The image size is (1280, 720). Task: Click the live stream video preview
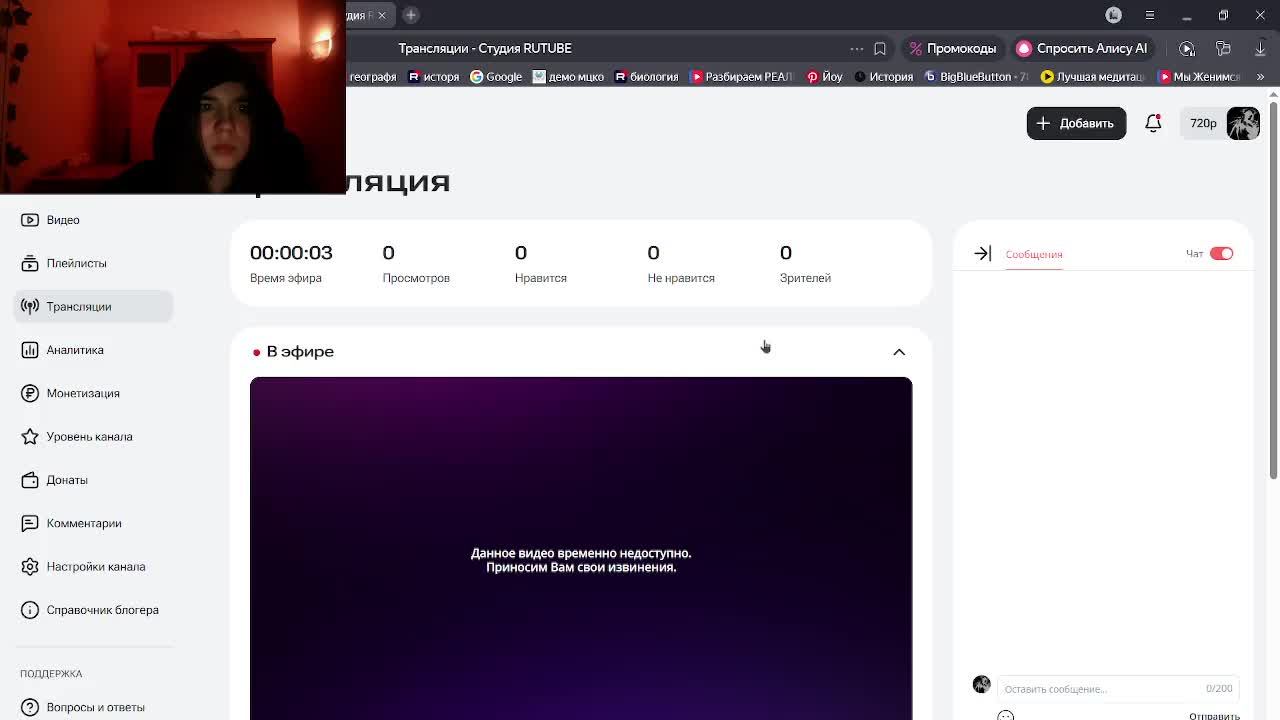click(x=581, y=548)
